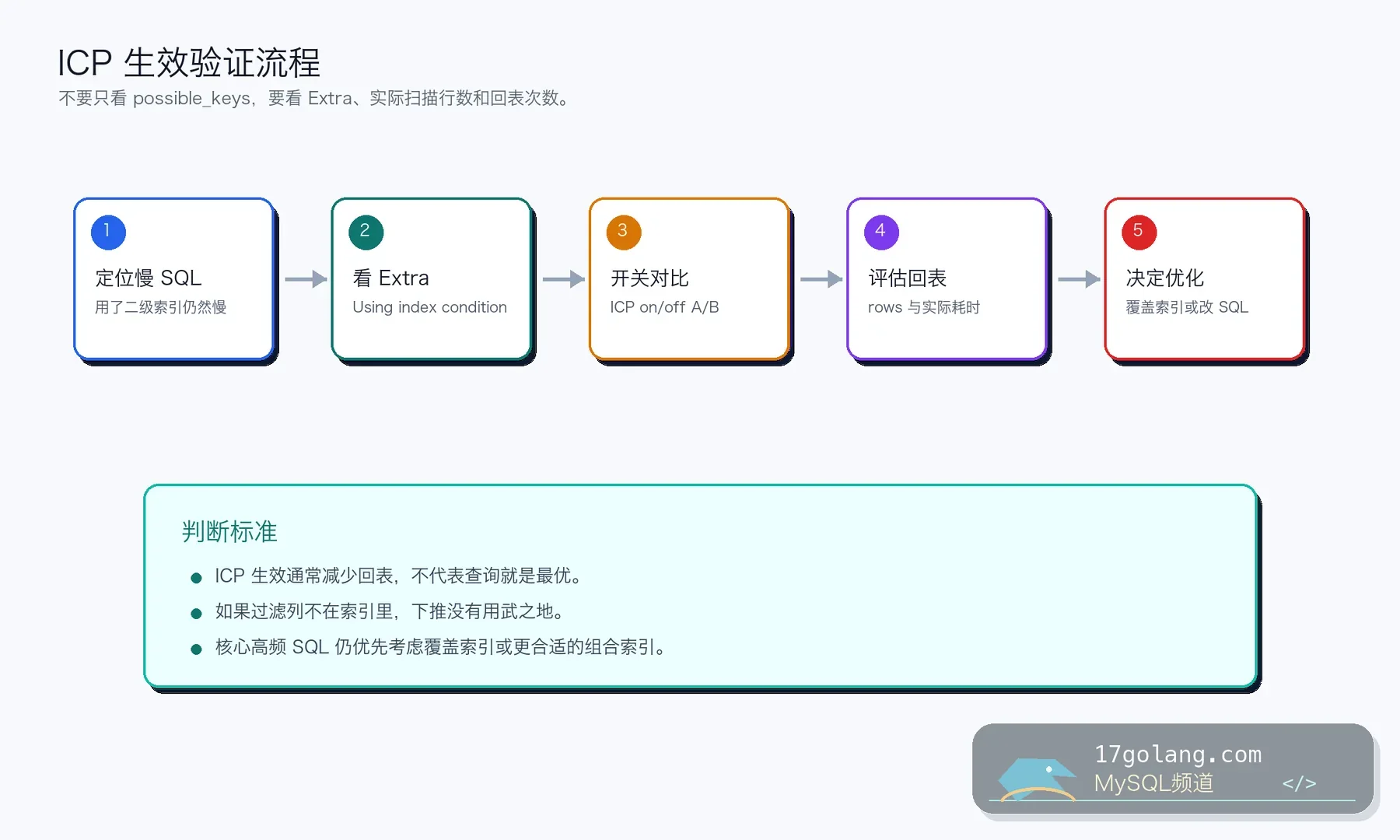Screen dimensions: 1400x840
Task: Click the red step 5 number circle
Action: tap(1139, 232)
